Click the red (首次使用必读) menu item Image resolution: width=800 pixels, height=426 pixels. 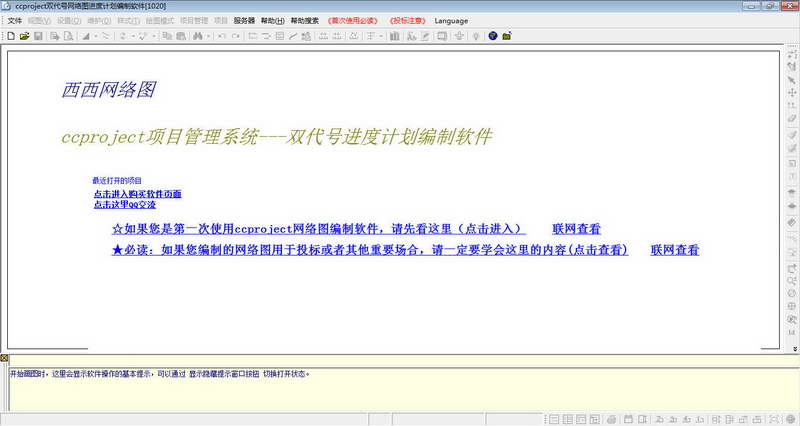pyautogui.click(x=353, y=21)
